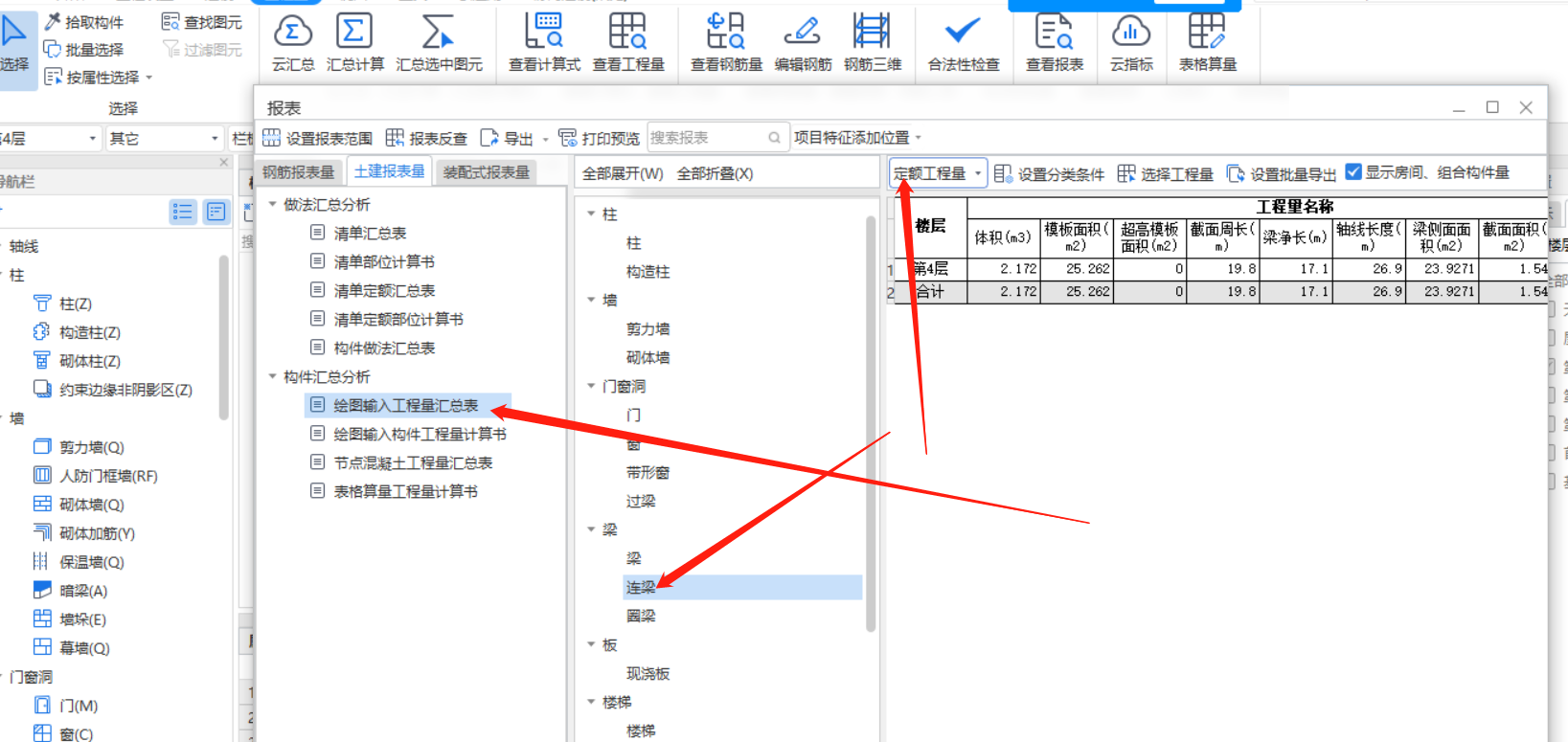Click 查看钢筋量 rebar quantity icon
1568x742 pixels.
727,43
